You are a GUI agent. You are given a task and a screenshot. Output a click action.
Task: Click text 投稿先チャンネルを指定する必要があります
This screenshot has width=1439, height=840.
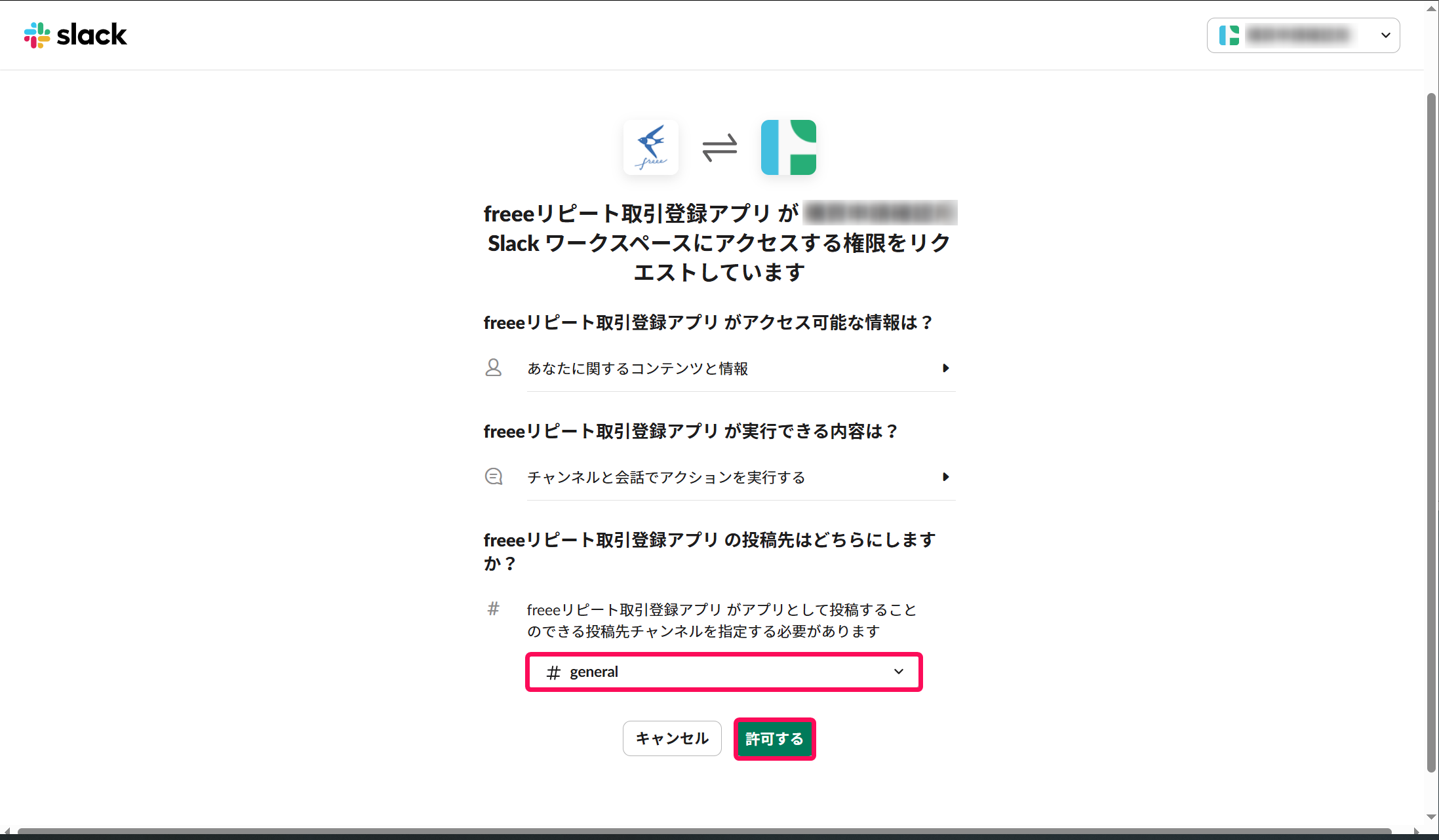tap(732, 631)
